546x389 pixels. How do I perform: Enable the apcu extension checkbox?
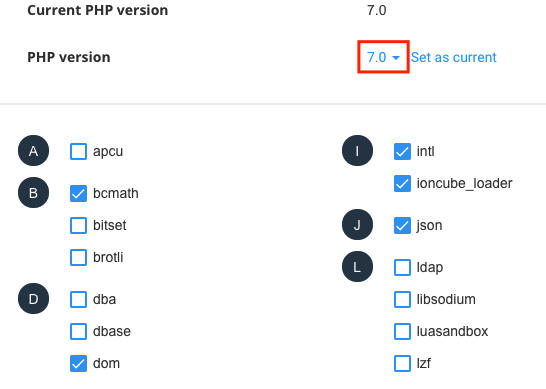pyautogui.click(x=78, y=151)
